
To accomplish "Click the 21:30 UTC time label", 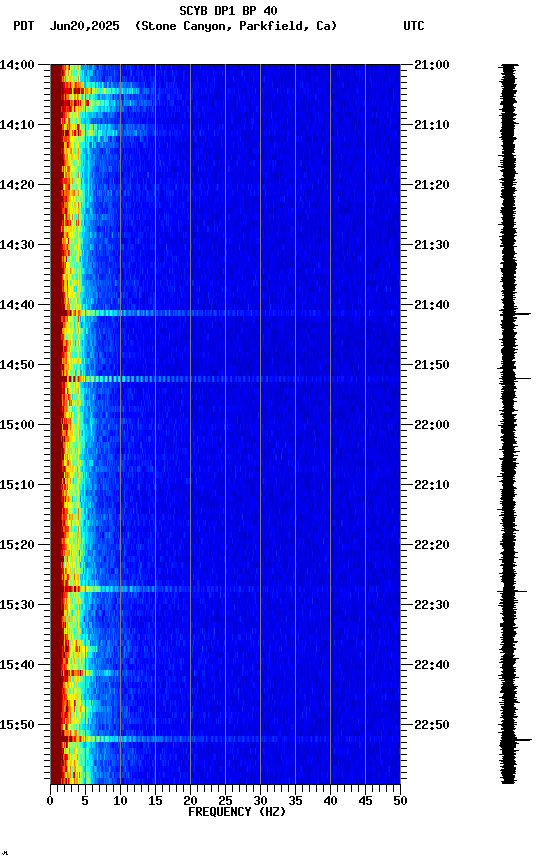I will click(x=432, y=245).
